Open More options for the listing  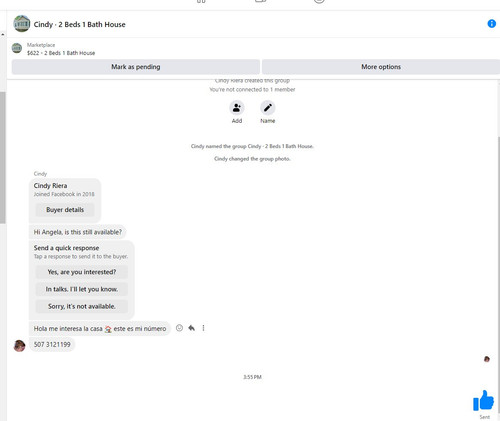[x=381, y=67]
